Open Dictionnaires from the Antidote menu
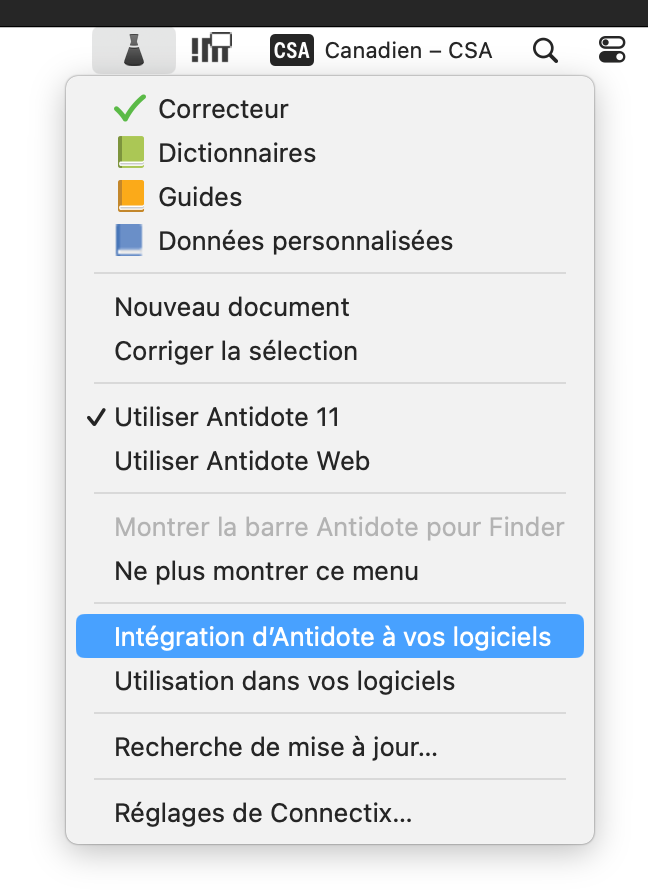Viewport: 648px width, 896px height. (237, 153)
